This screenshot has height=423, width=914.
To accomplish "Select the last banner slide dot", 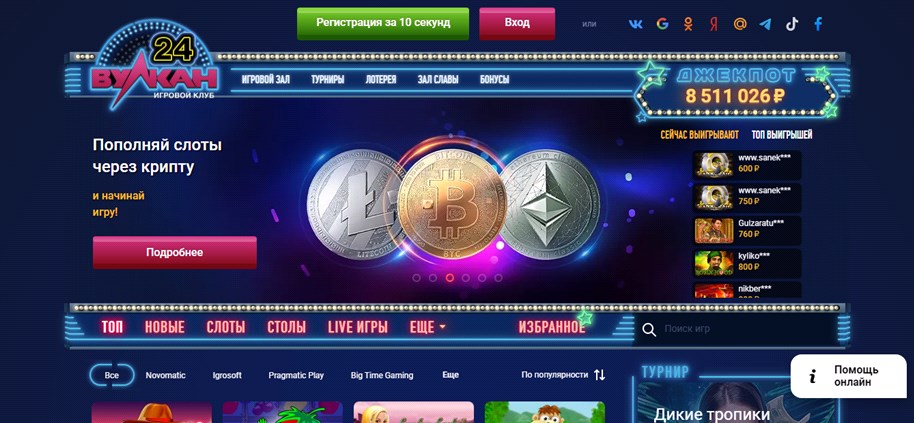I will 498,278.
